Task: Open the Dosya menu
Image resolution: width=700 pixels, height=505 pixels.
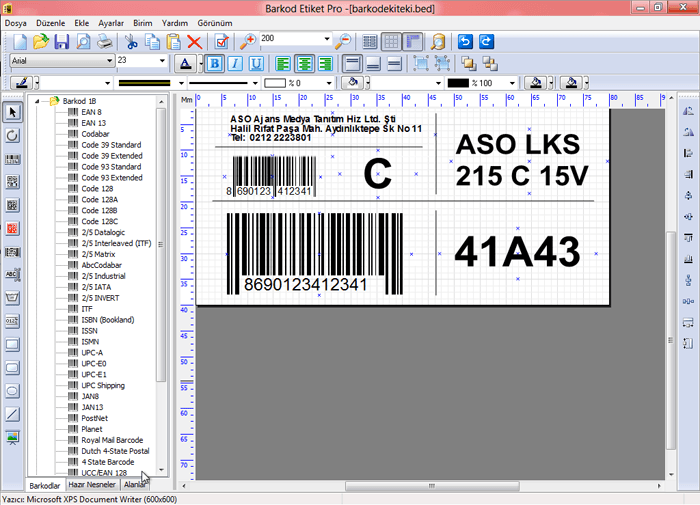Action: pos(16,23)
